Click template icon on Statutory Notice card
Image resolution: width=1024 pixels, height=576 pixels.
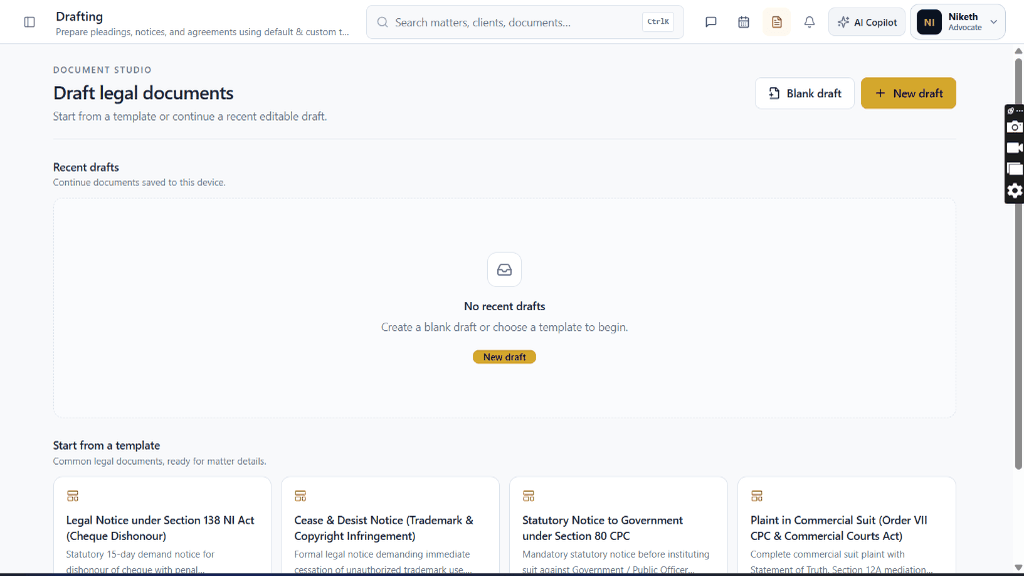pos(528,496)
